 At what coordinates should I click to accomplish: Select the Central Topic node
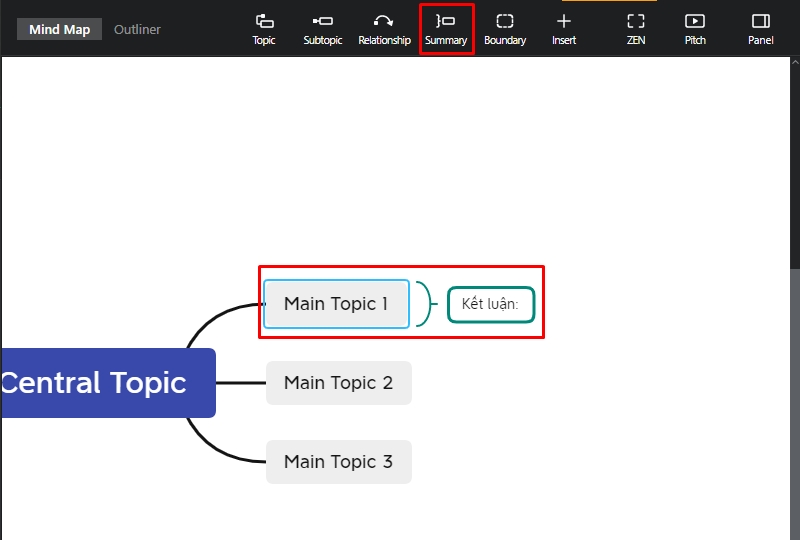108,383
